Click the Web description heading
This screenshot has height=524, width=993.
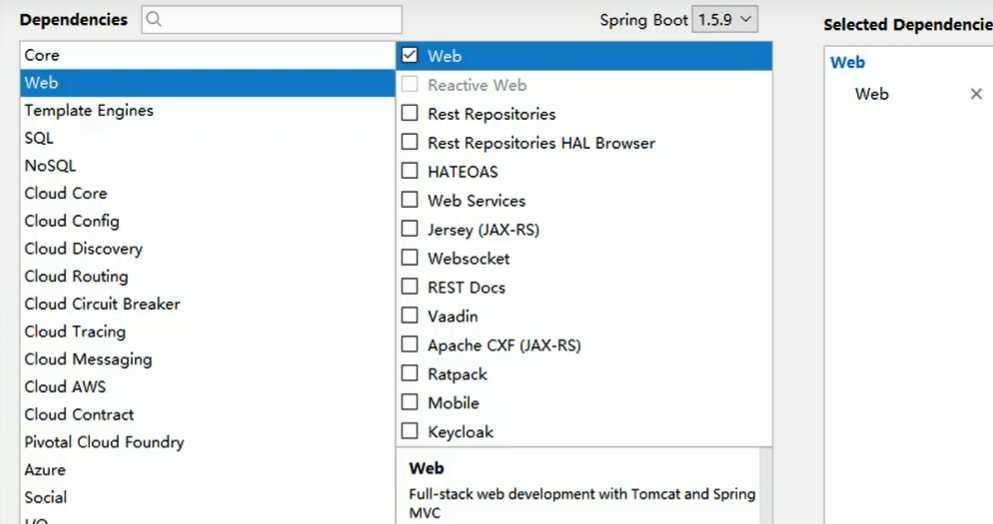[426, 468]
